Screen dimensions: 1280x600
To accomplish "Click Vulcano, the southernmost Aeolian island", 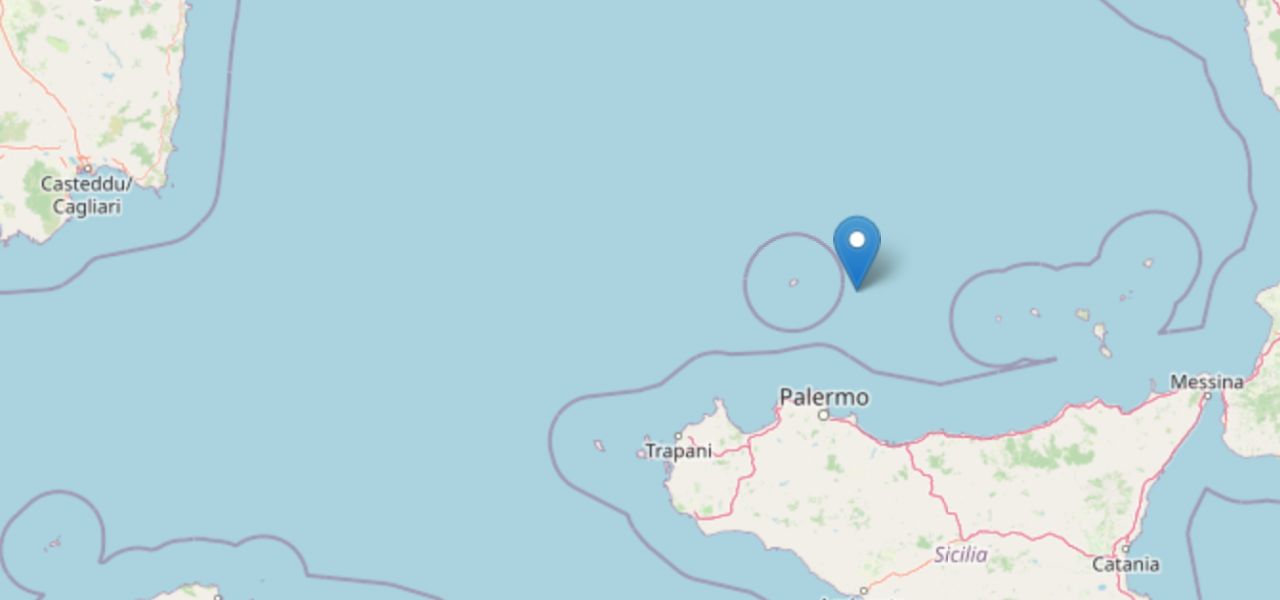I will (1105, 351).
